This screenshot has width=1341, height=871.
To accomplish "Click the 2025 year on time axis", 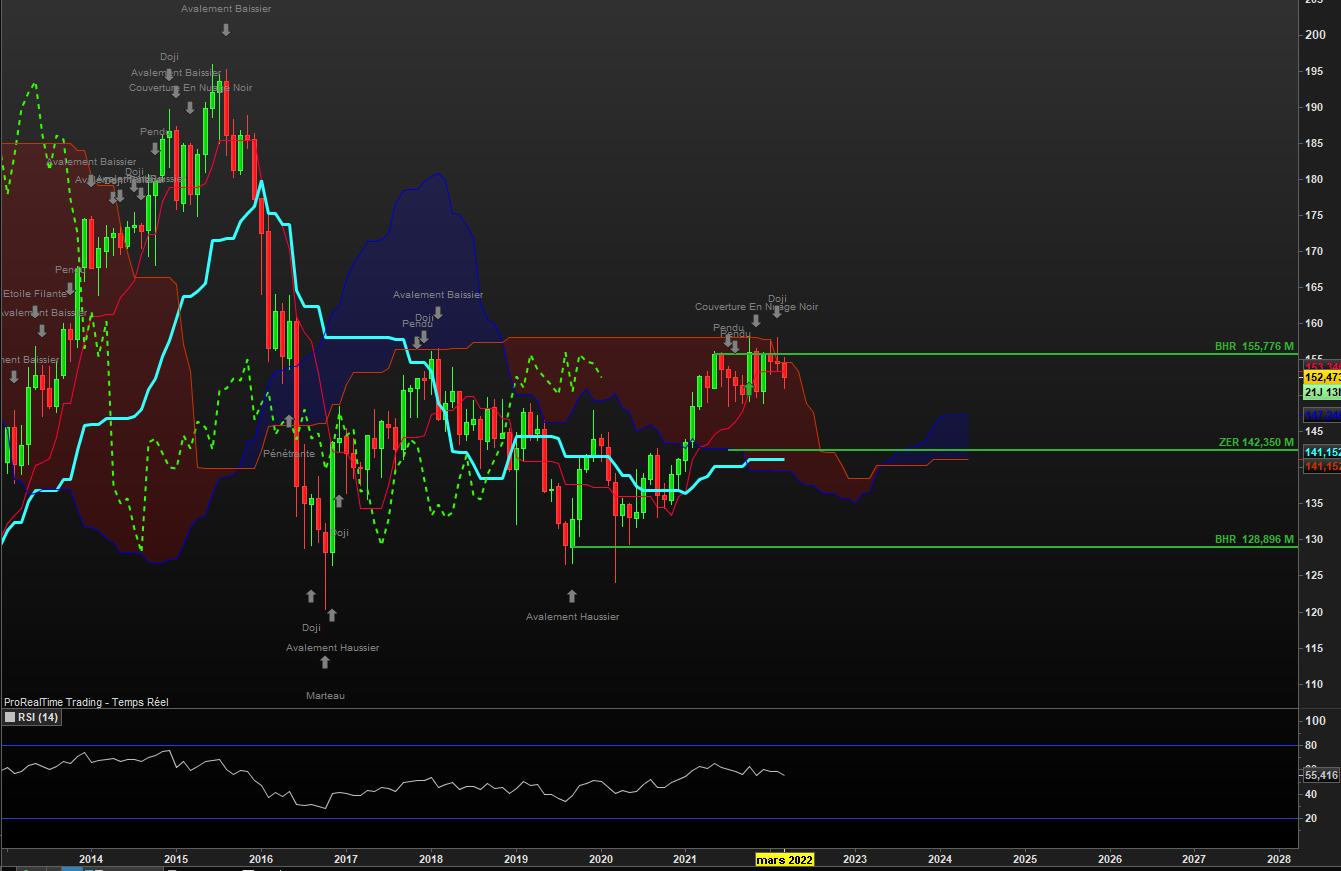I will click(x=1025, y=859).
